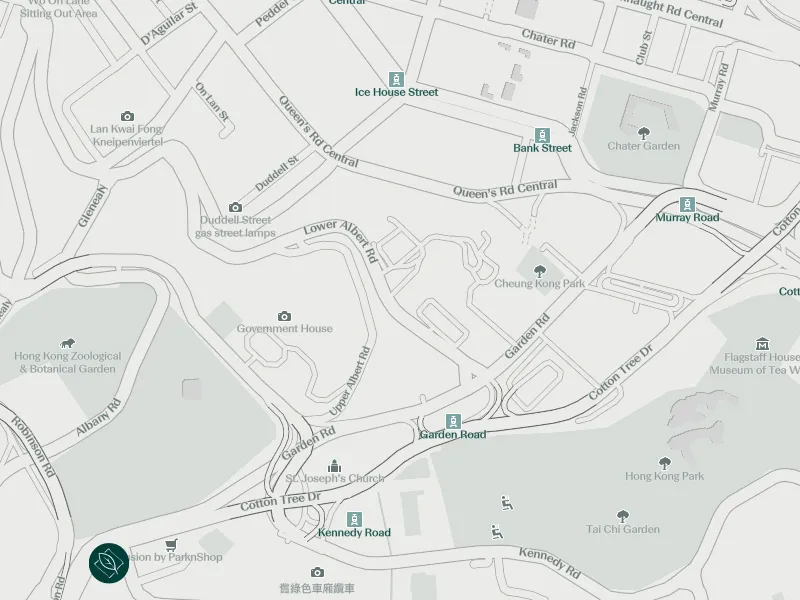
Task: Open the Tai Chi Garden tree marker
Action: pos(622,516)
